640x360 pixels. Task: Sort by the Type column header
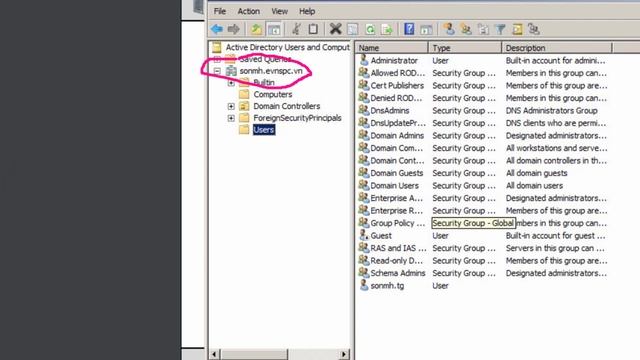tap(464, 48)
